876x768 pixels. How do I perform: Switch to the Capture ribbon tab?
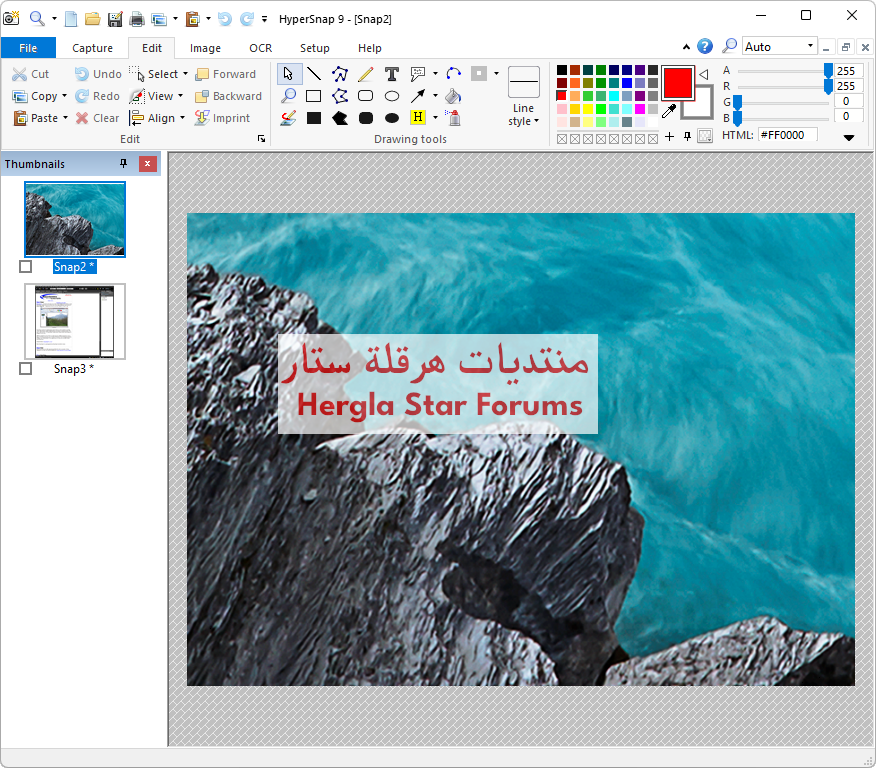[x=92, y=47]
